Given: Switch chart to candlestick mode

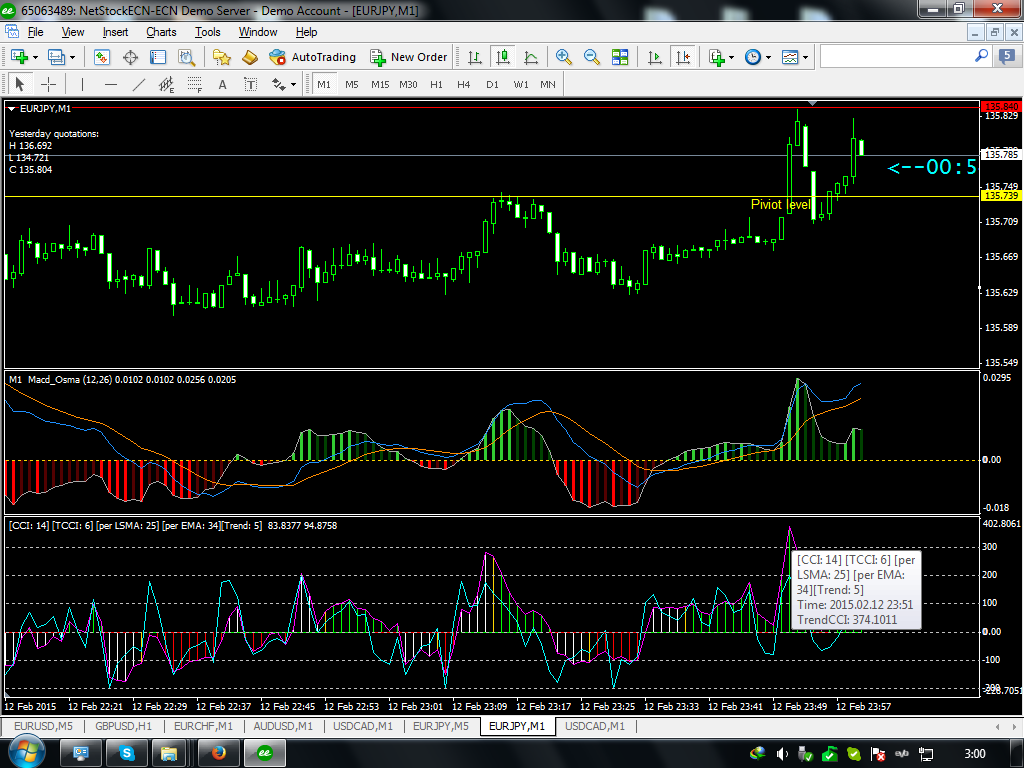Looking at the screenshot, I should 502,57.
